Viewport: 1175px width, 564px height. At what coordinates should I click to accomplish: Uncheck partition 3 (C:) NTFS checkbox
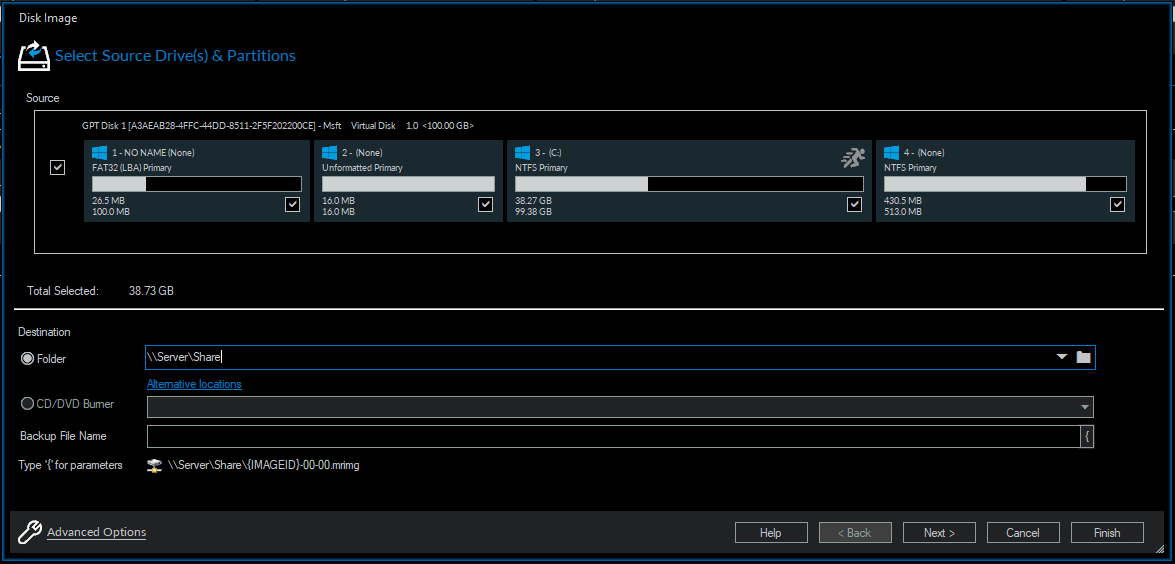pyautogui.click(x=854, y=204)
